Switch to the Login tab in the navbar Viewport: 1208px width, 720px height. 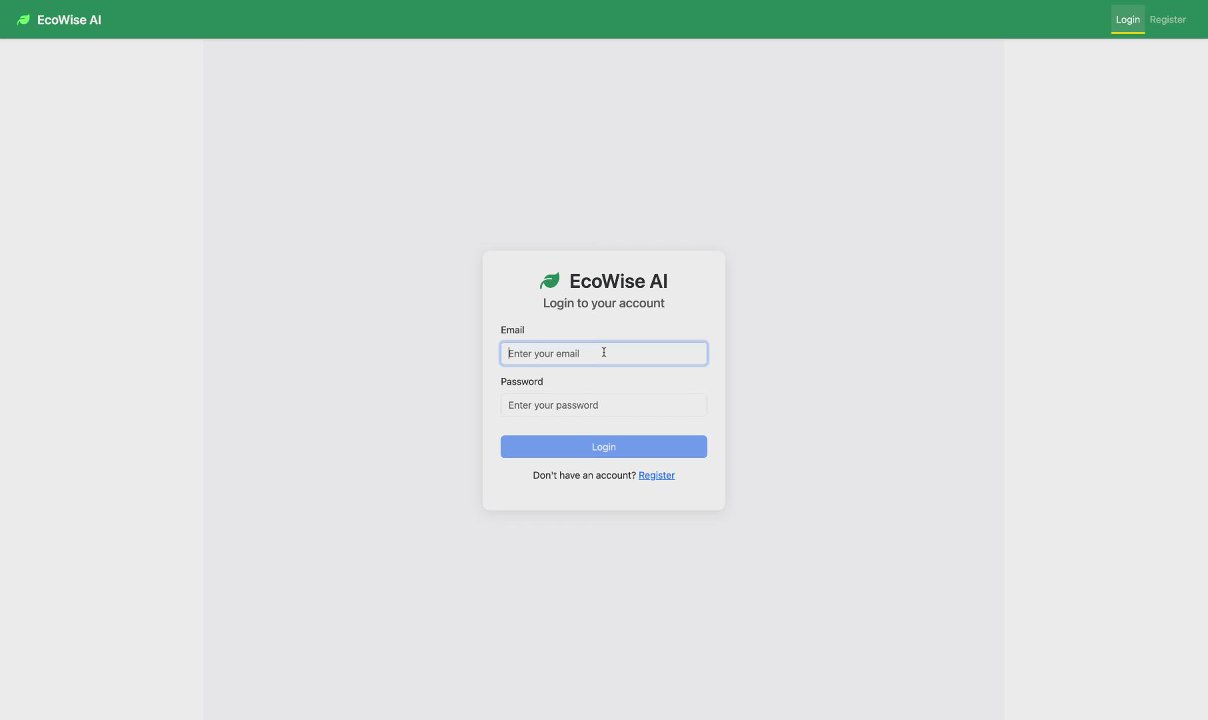click(1128, 19)
